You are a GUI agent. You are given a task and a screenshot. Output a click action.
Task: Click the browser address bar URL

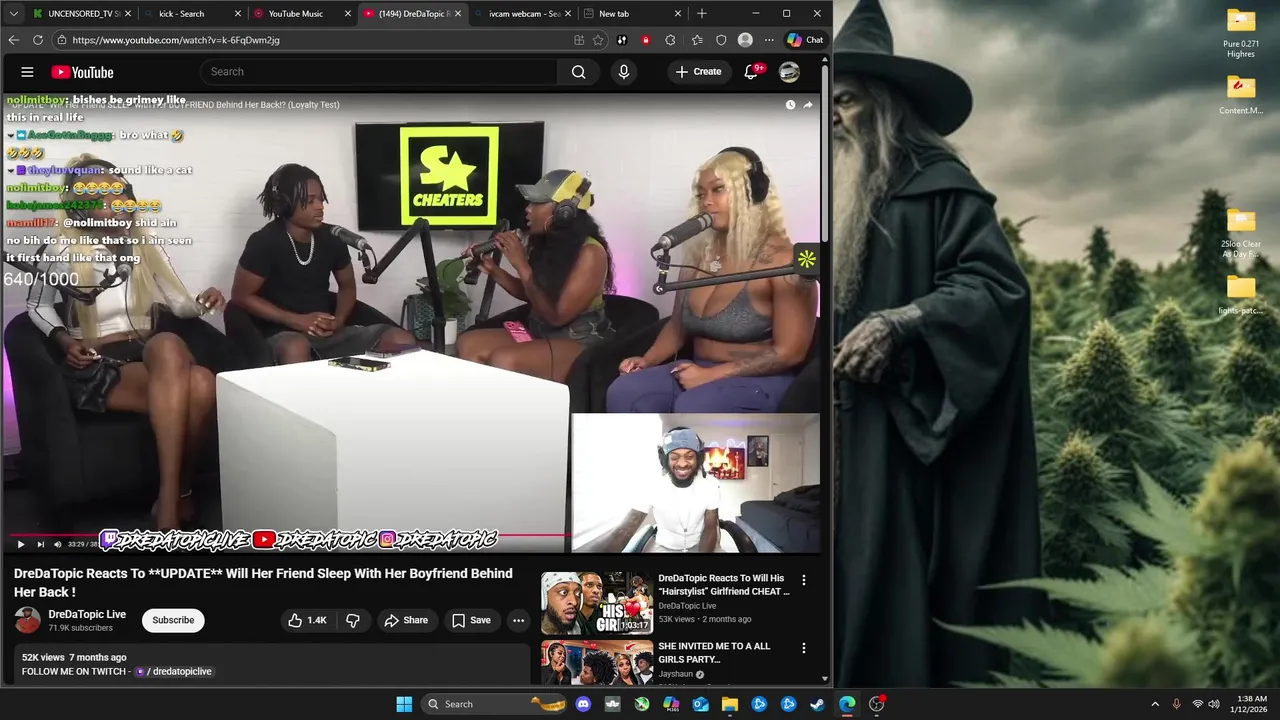(x=176, y=40)
